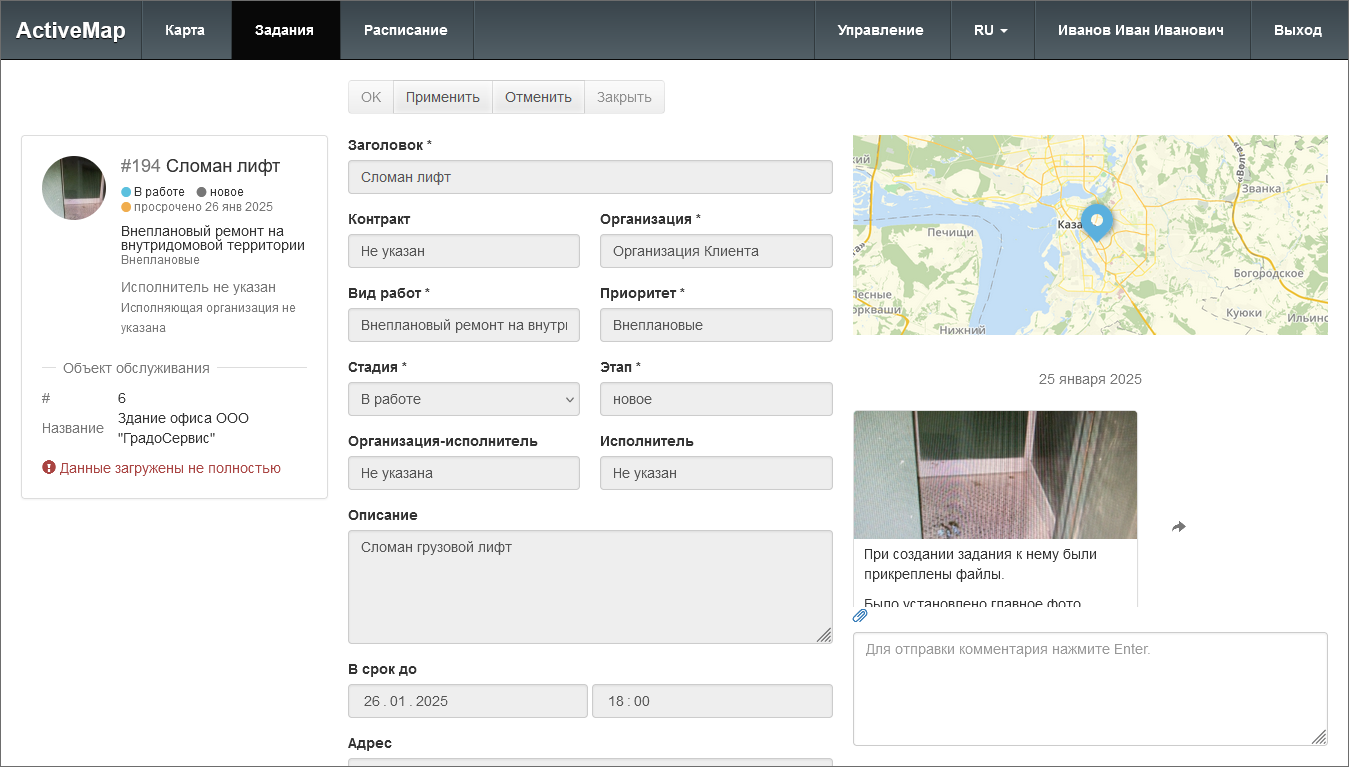Click inside the comment text box
1349x767 pixels.
[1089, 688]
